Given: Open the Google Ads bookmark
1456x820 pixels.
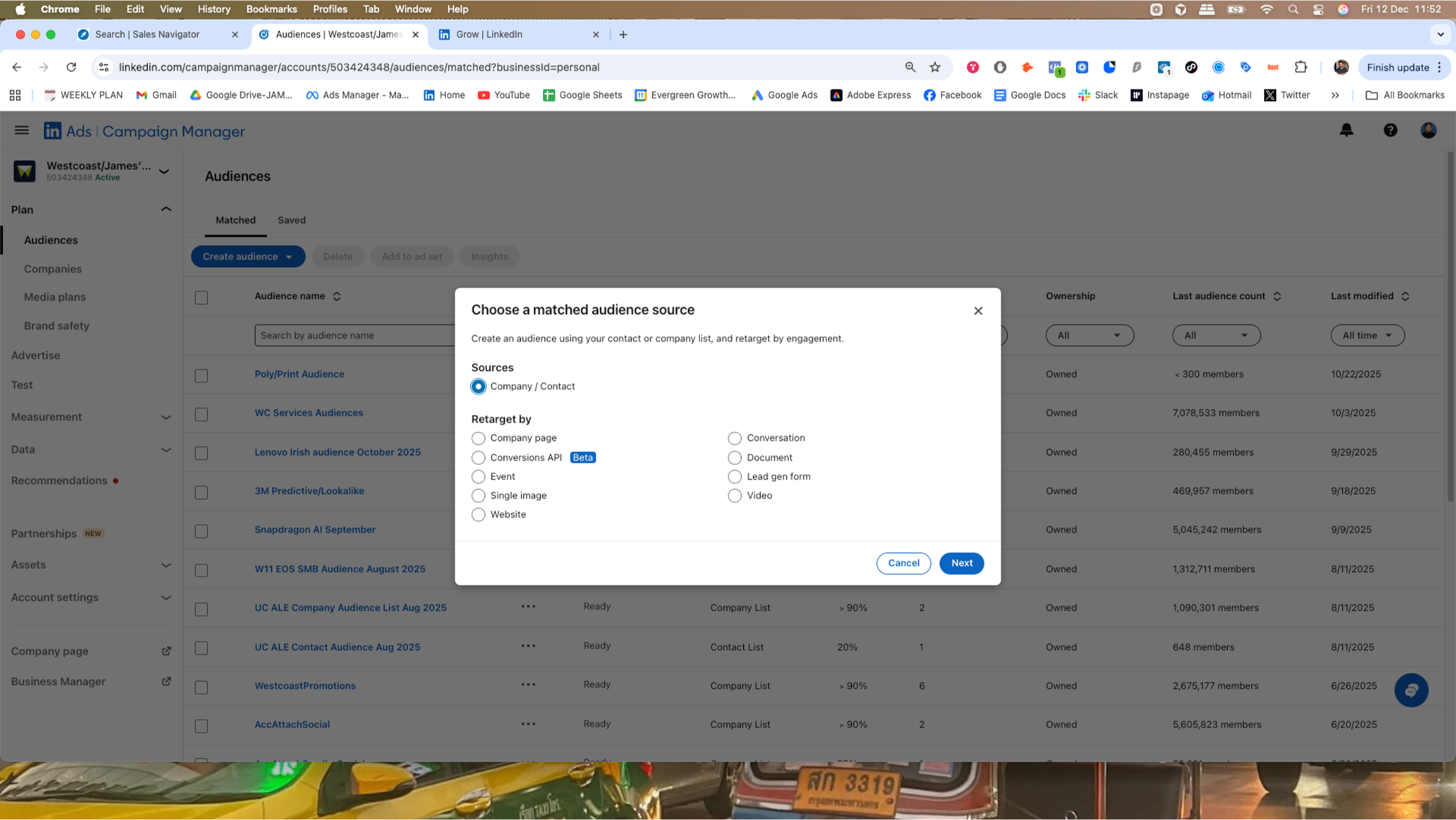Looking at the screenshot, I should click(784, 95).
